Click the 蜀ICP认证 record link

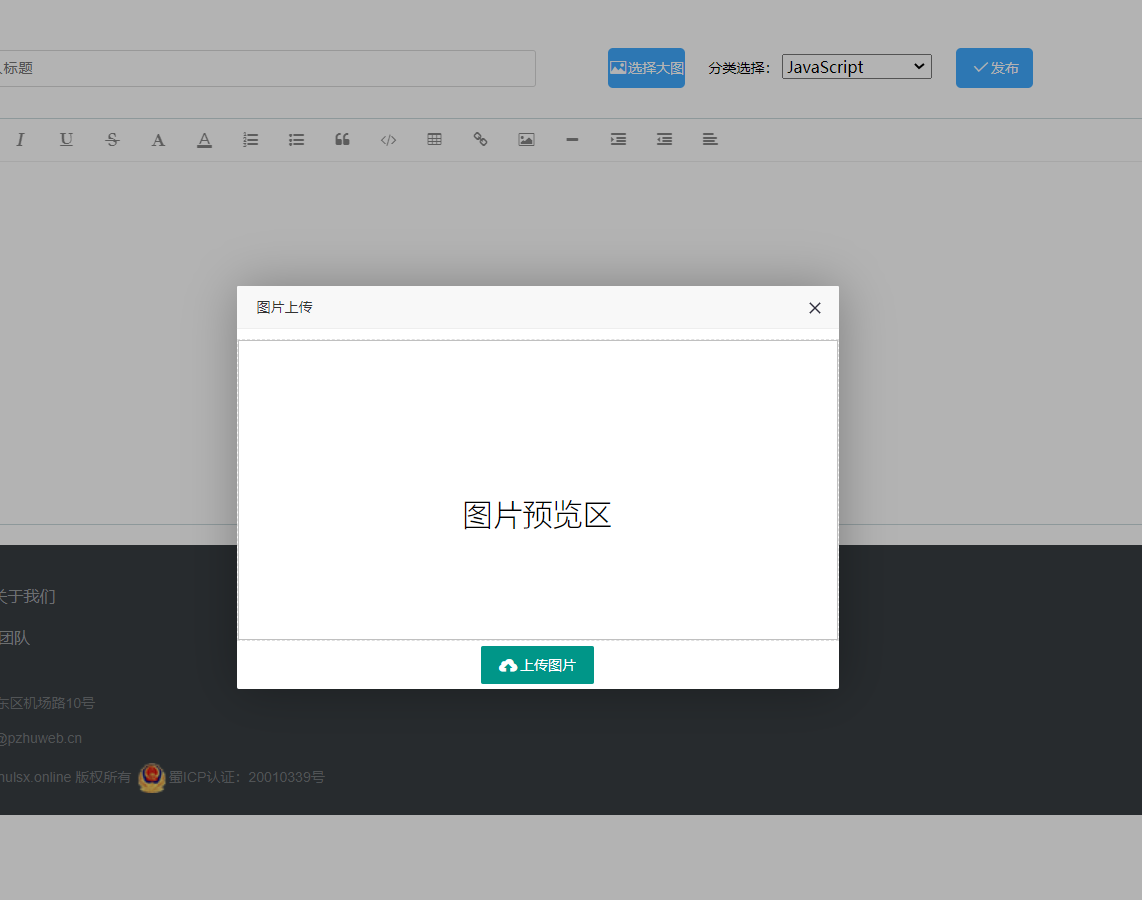(x=247, y=777)
